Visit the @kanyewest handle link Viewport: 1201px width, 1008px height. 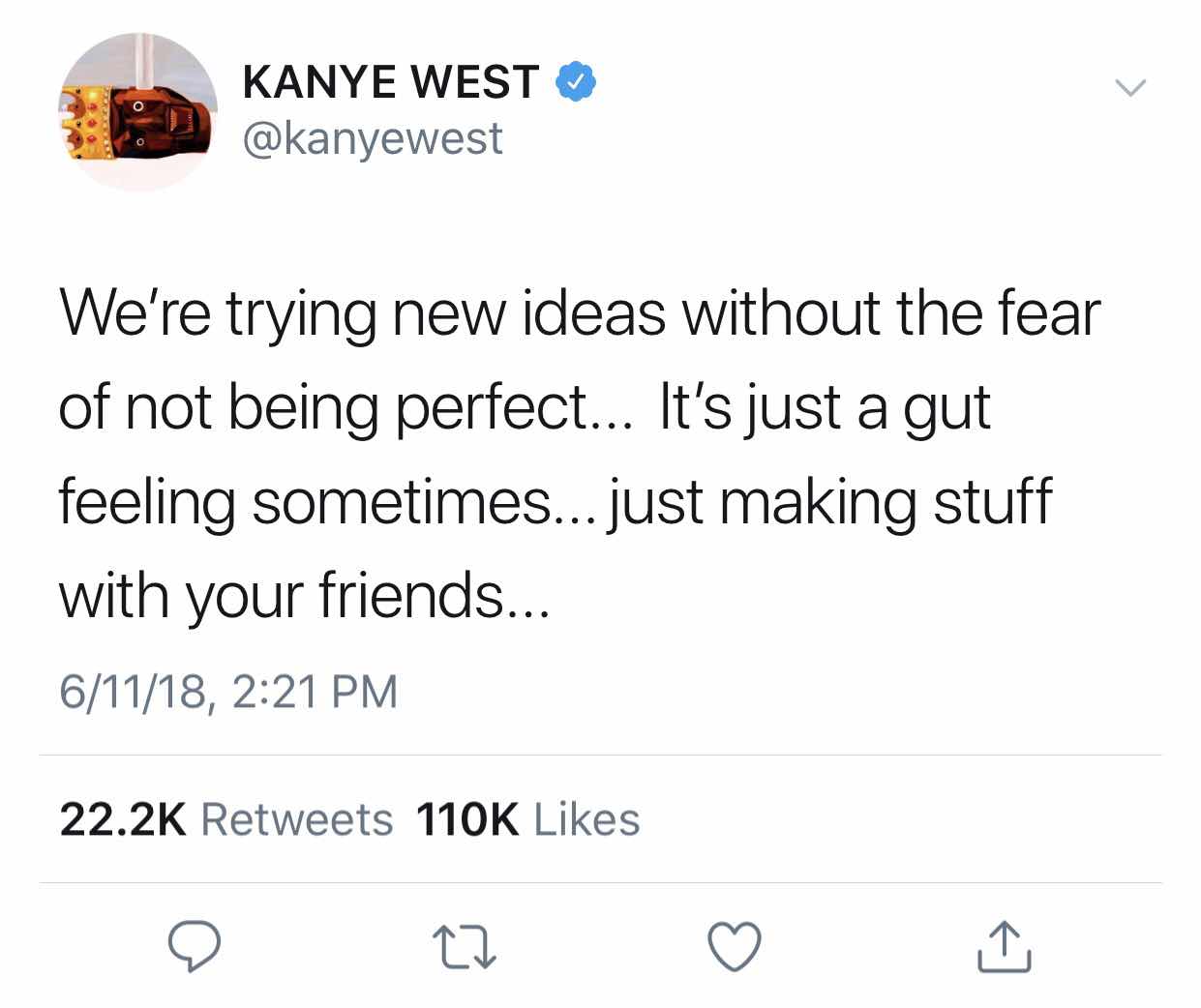373,138
